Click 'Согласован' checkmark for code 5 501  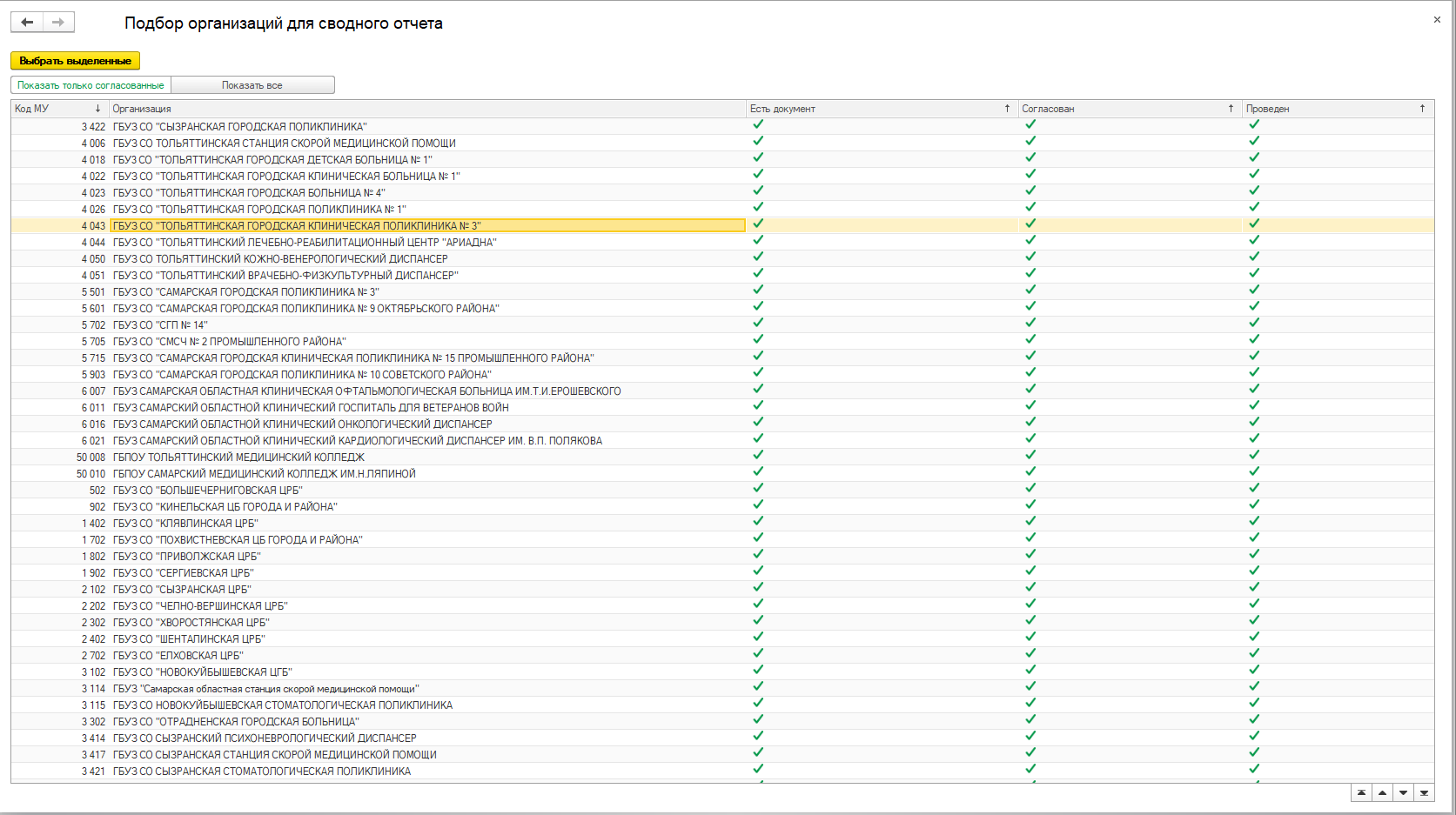1030,290
